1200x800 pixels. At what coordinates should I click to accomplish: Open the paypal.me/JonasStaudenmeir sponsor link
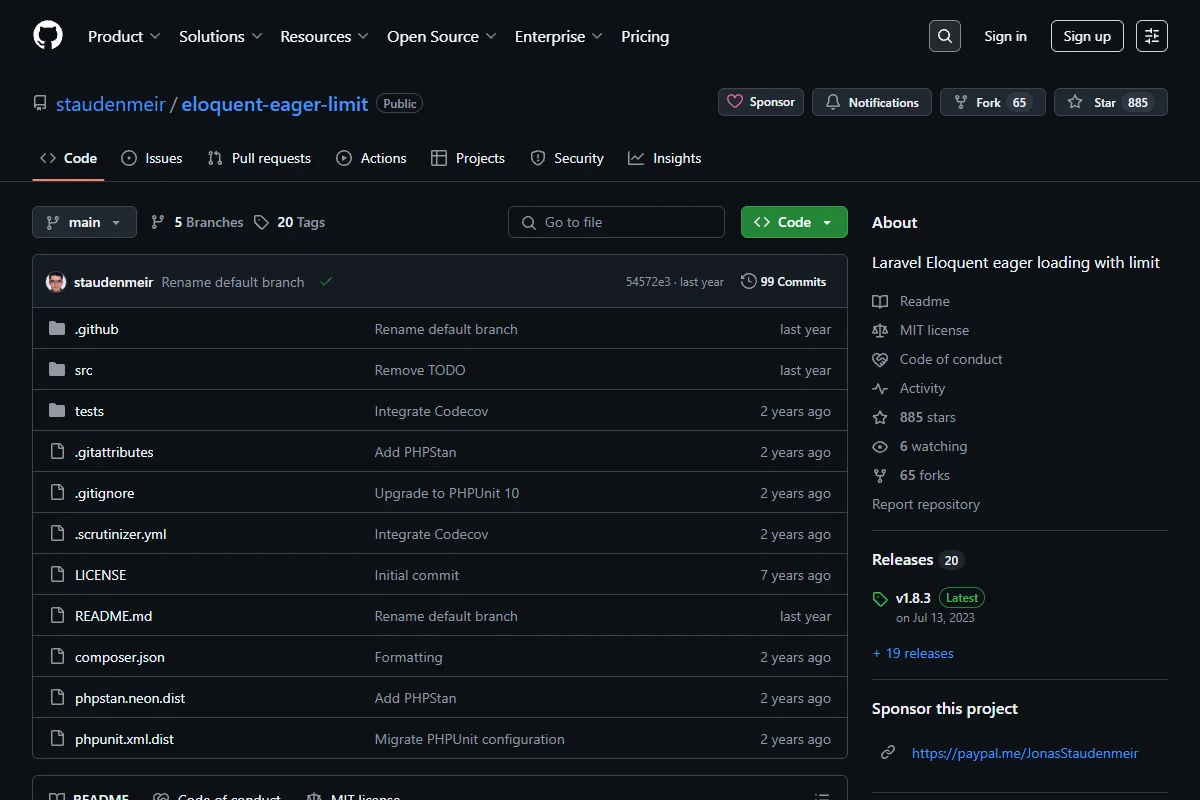(1025, 753)
